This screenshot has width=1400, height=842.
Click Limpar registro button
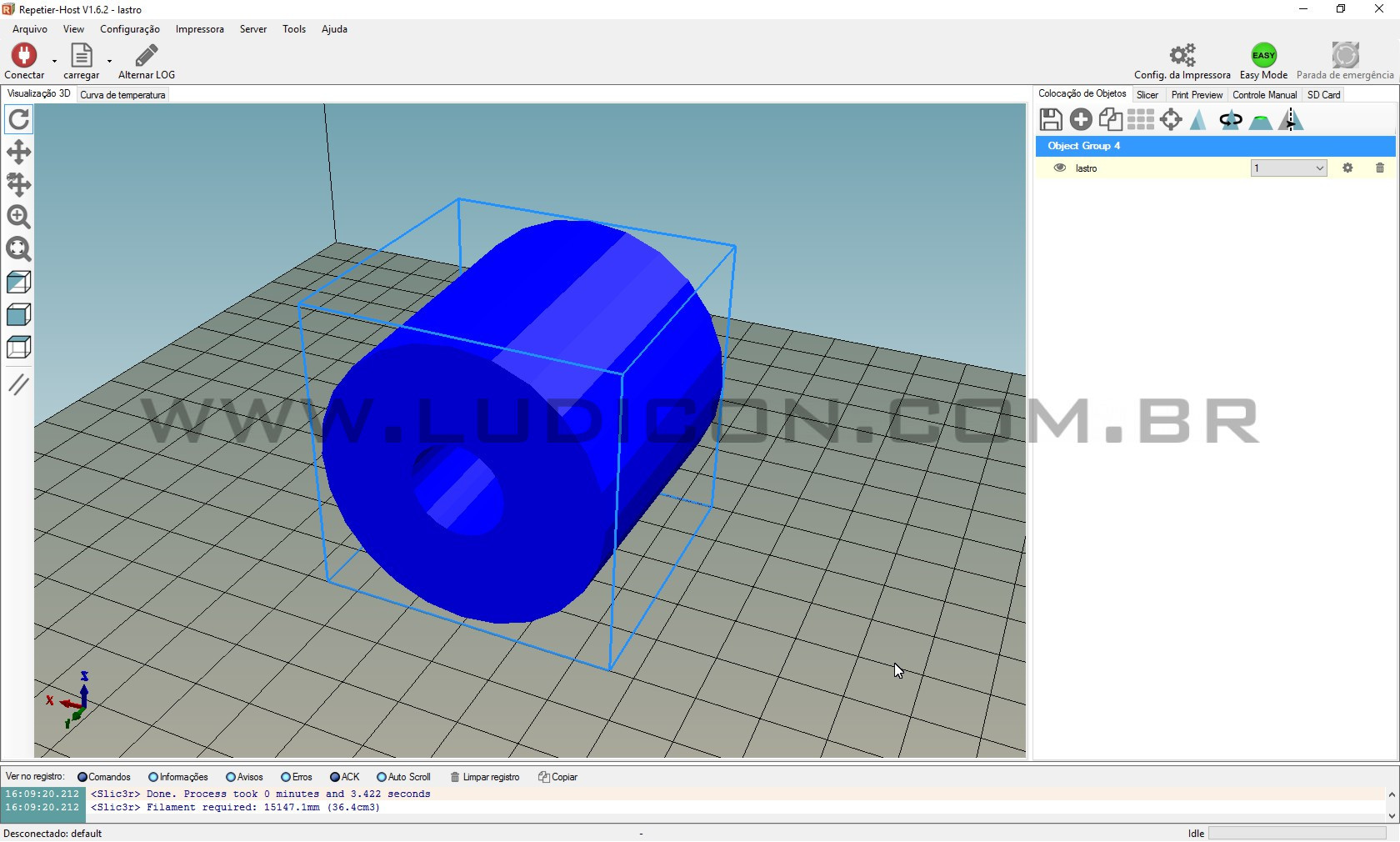(x=485, y=777)
